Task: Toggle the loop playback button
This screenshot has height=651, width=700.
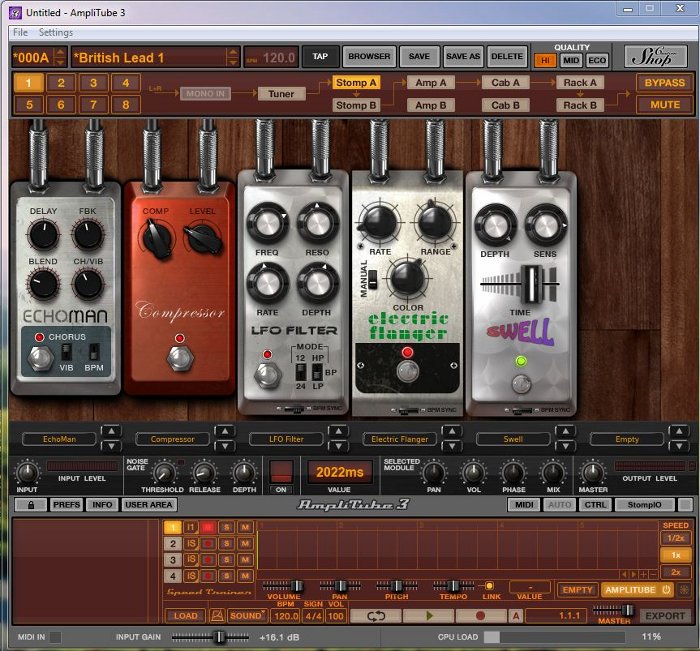Action: [375, 616]
